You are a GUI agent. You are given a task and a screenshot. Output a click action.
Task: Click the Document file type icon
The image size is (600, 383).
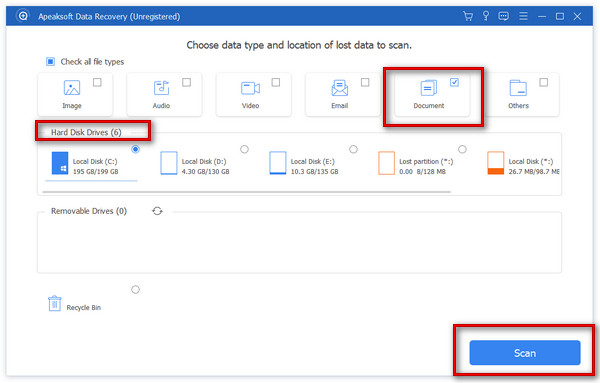coord(429,88)
